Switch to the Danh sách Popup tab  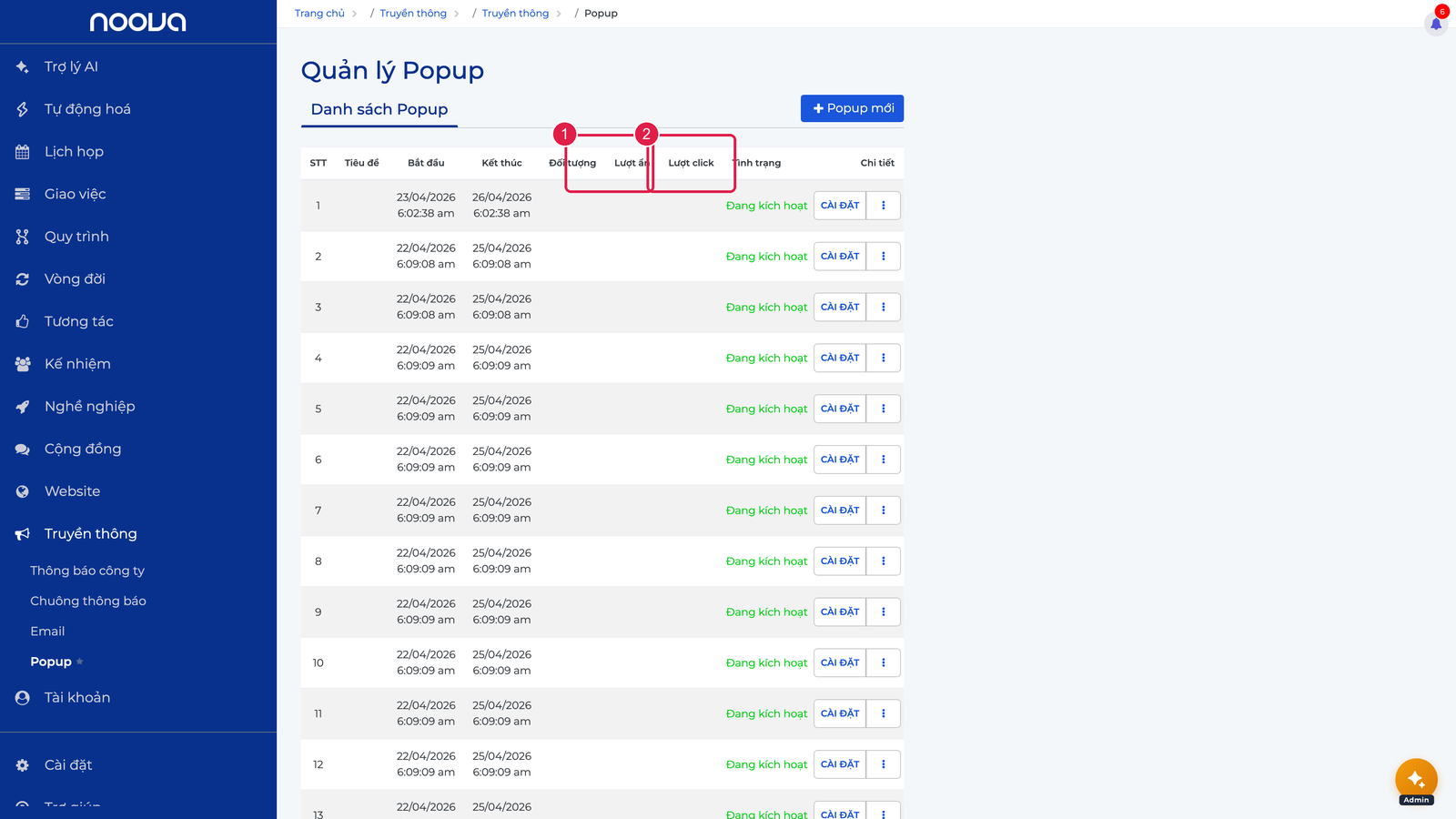click(379, 109)
